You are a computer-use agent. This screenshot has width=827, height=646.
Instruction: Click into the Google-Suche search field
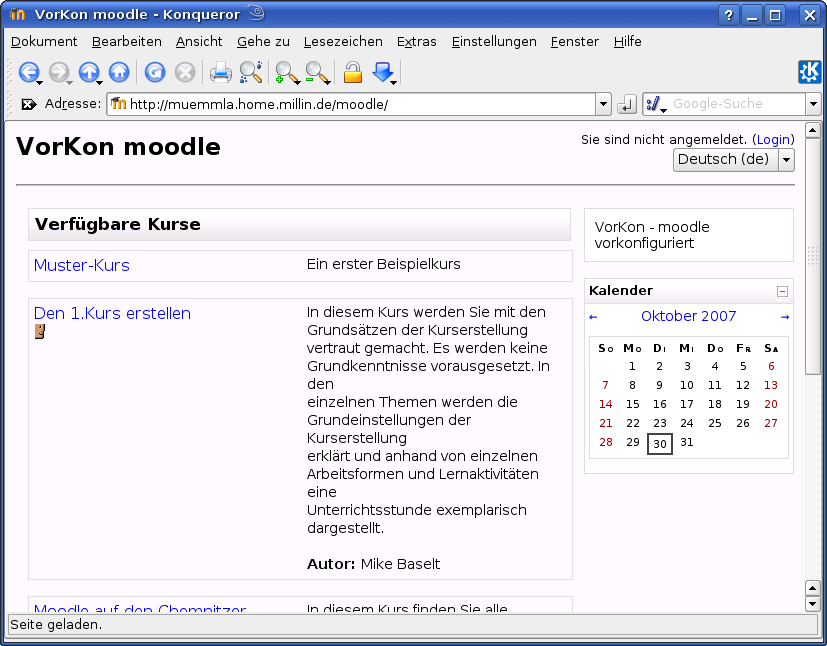coord(737,104)
